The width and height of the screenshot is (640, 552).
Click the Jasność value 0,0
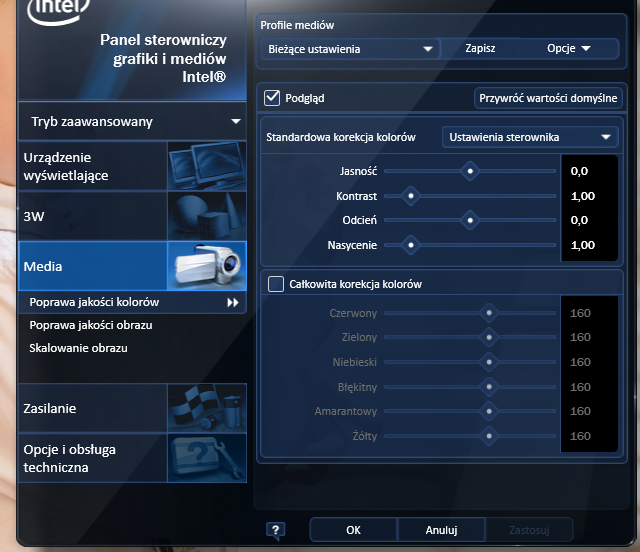click(579, 171)
